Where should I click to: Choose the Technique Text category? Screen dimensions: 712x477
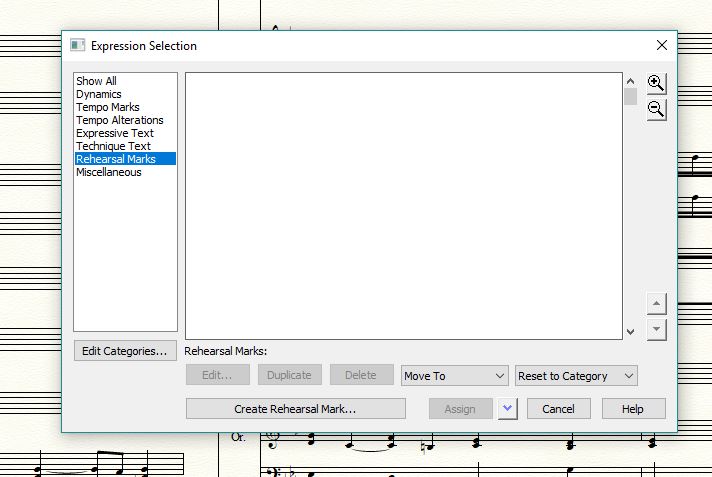(113, 146)
